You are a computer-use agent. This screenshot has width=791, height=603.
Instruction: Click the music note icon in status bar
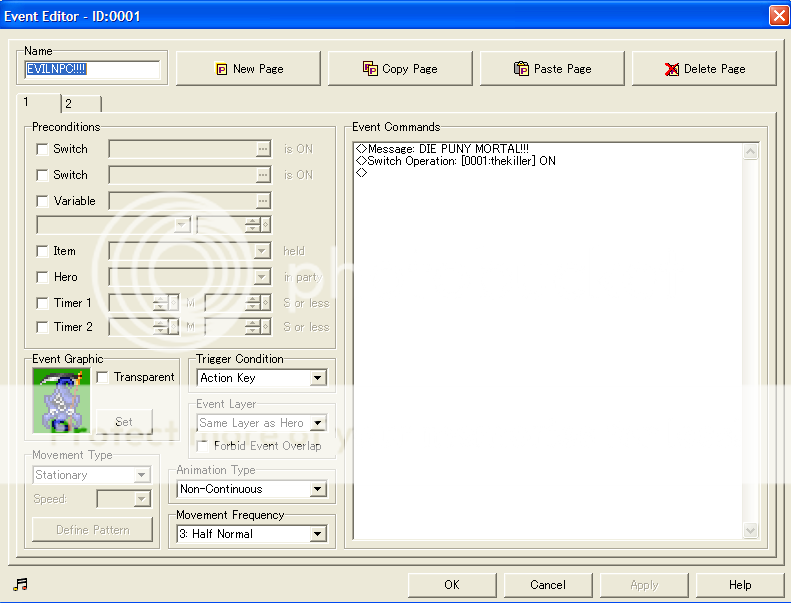(x=21, y=585)
